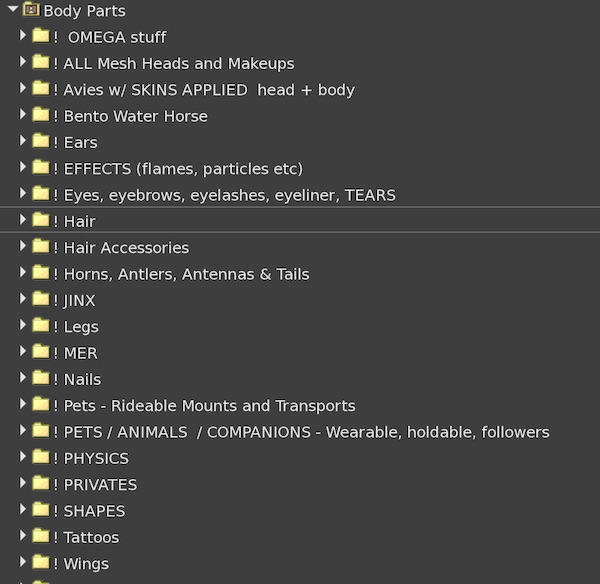Click the OMEGA stuff folder icon
Viewport: 600px width, 584px height.
click(41, 36)
